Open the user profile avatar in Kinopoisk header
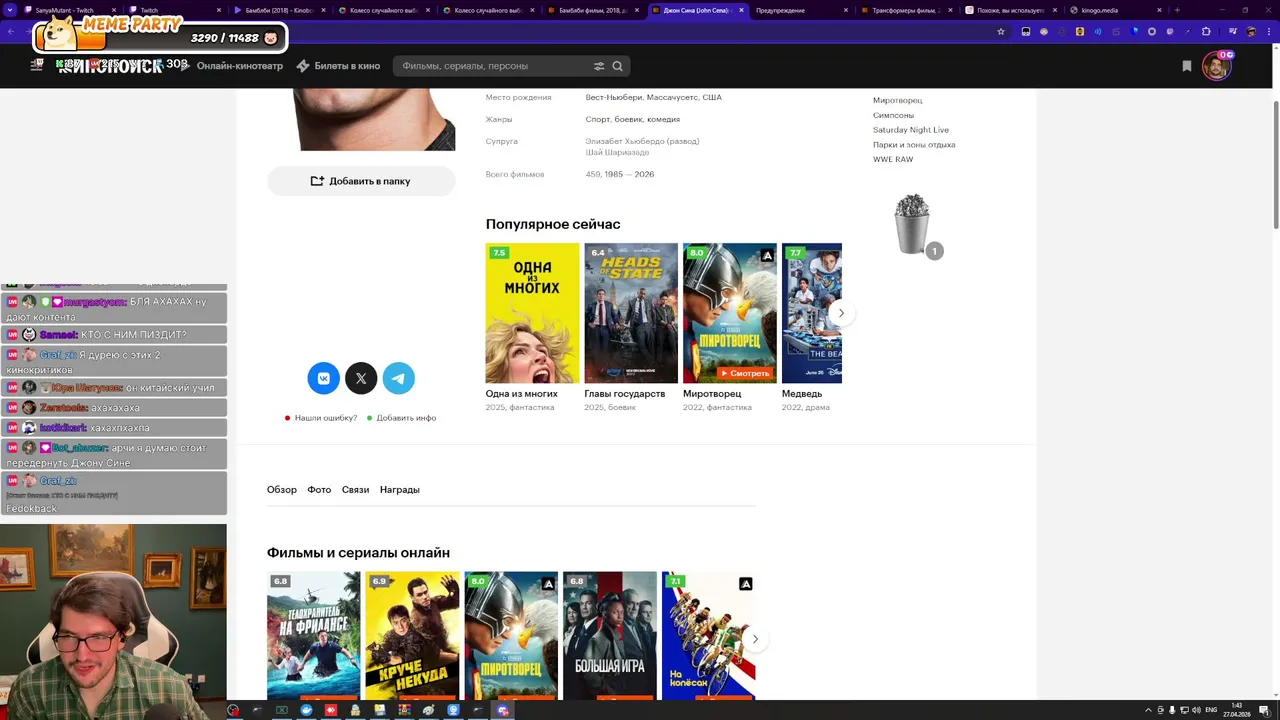This screenshot has width=1280, height=720. point(1216,66)
